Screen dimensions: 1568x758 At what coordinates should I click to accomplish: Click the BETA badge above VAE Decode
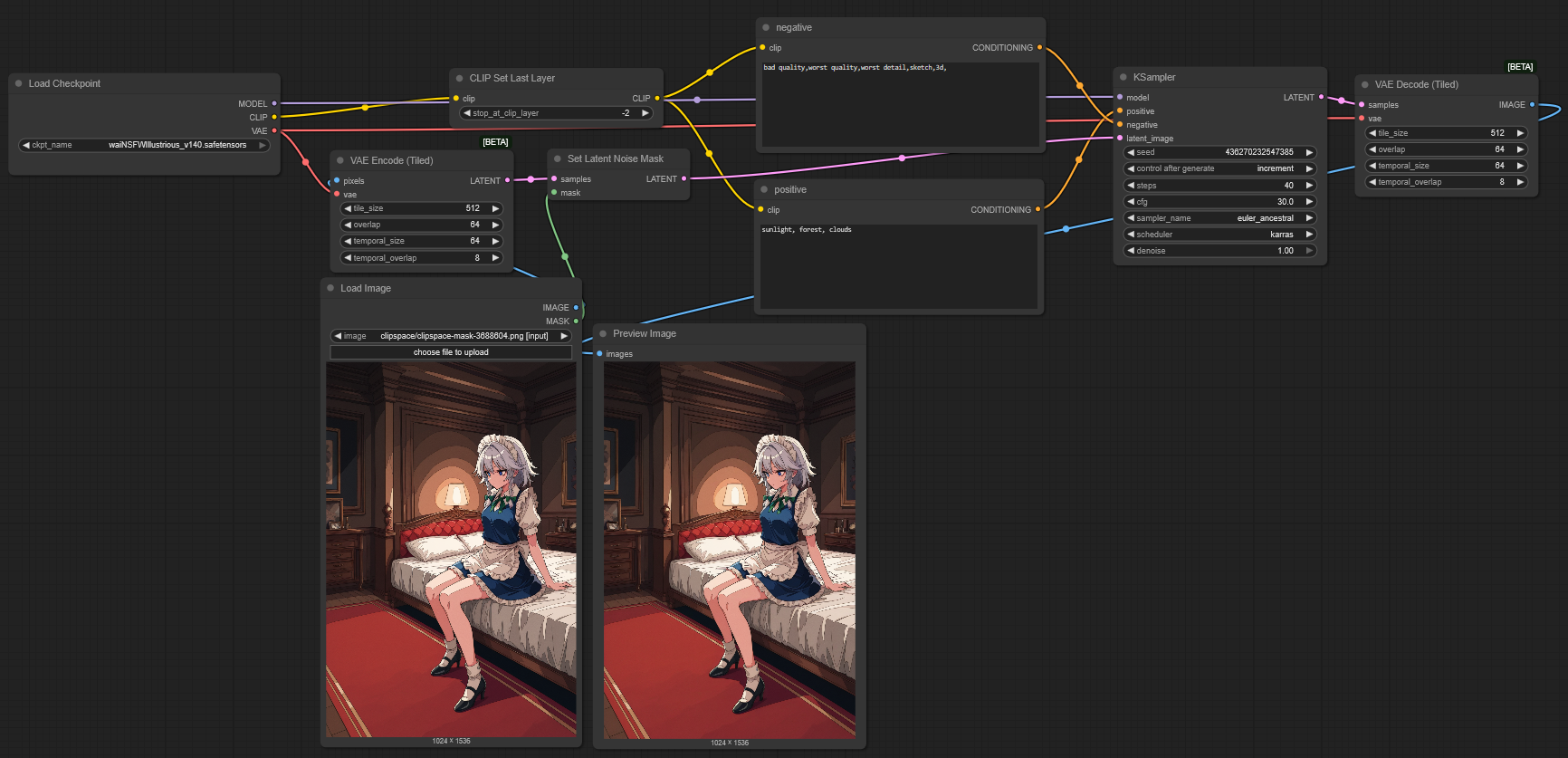(1520, 67)
